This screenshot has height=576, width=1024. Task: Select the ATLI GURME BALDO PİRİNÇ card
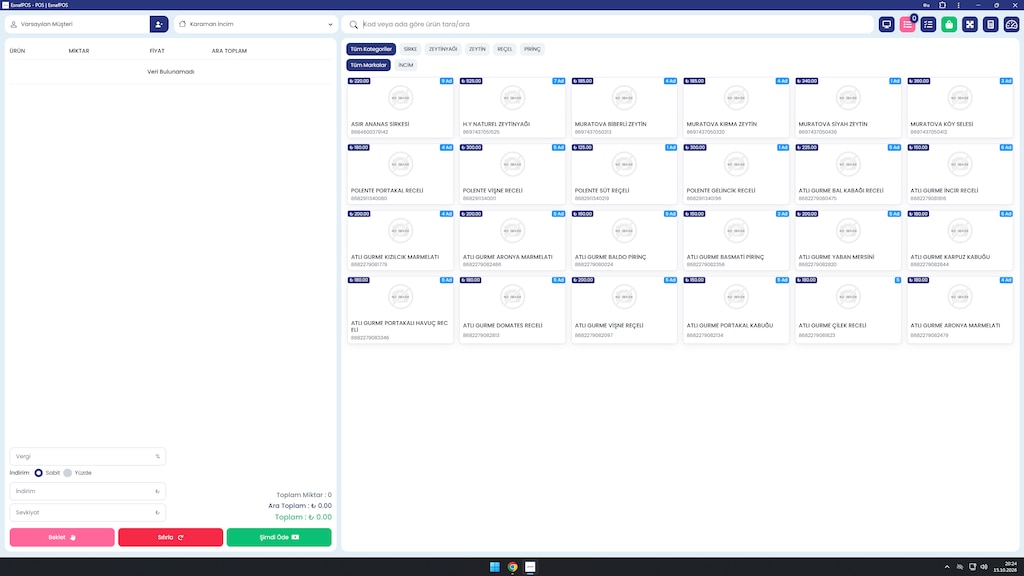point(624,240)
